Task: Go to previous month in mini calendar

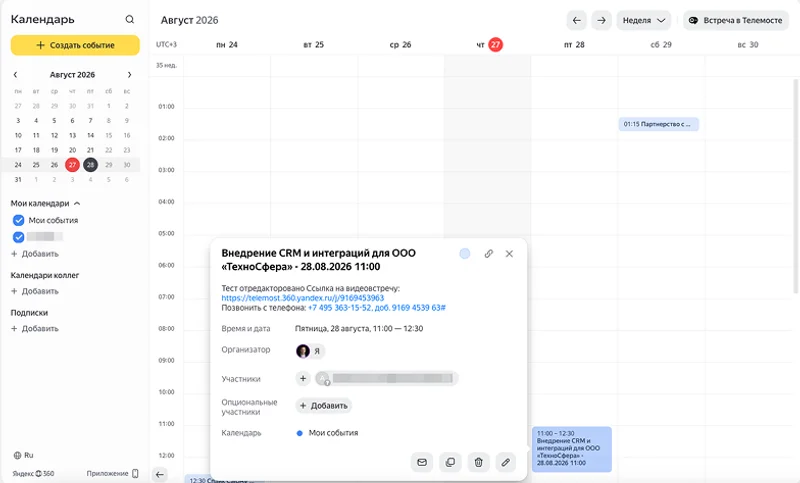Action: (15, 74)
